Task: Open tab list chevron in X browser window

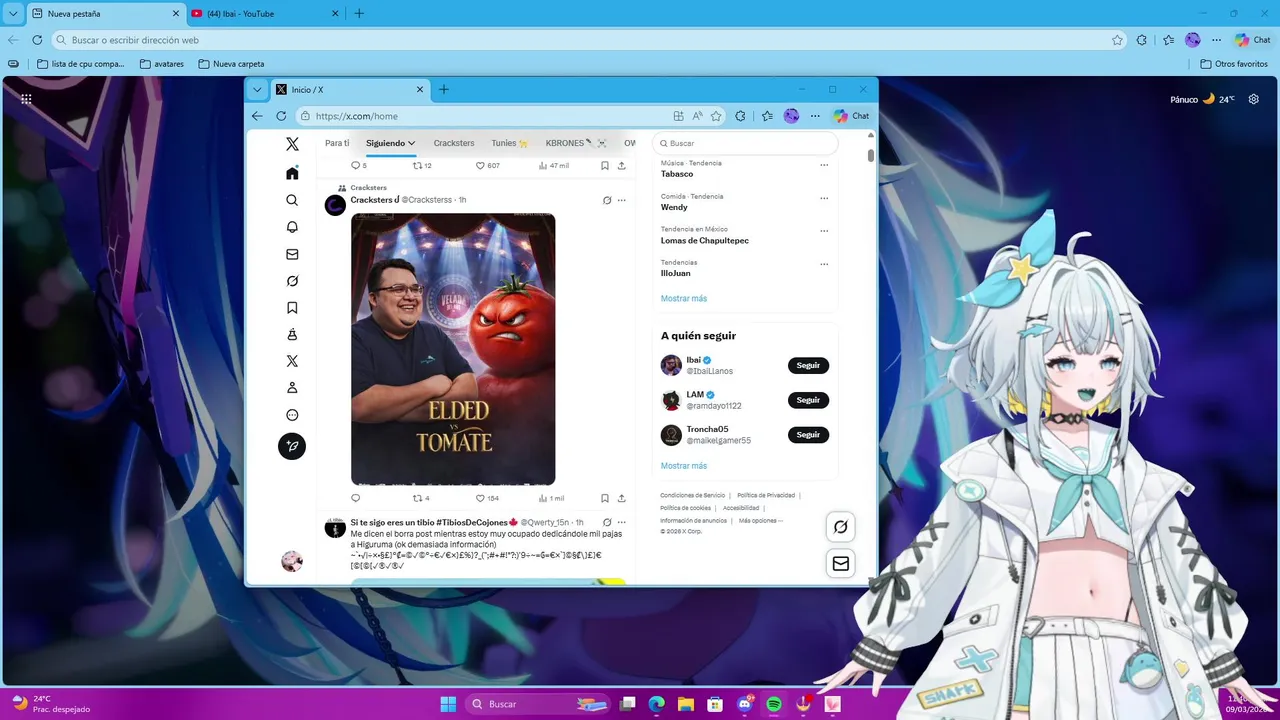Action: pos(257,89)
